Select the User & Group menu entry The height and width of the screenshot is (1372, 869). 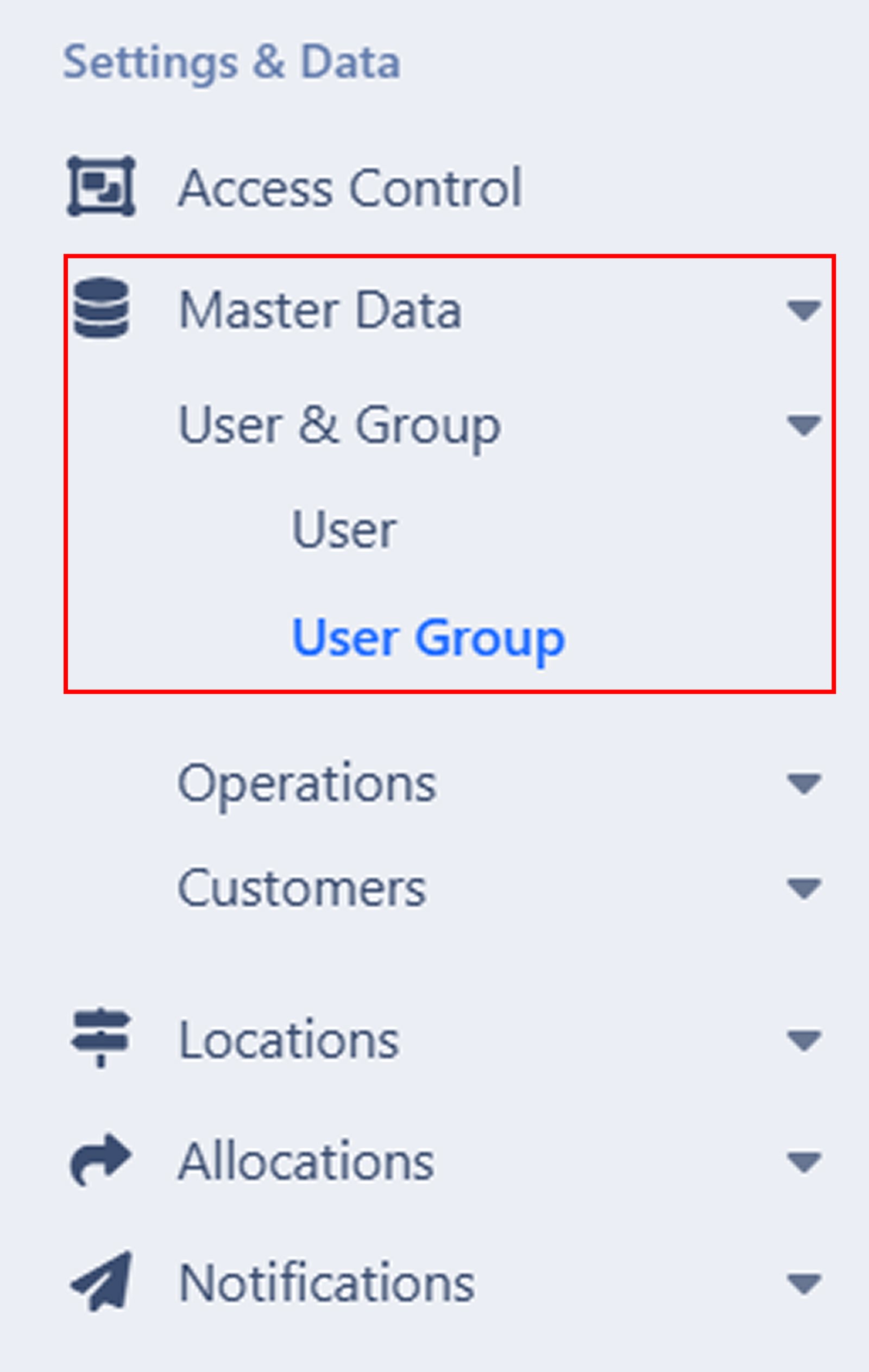point(339,425)
